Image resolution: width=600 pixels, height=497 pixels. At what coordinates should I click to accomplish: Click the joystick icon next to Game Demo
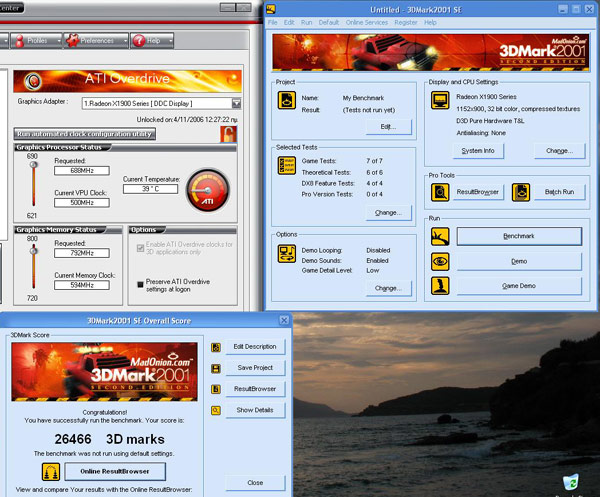point(440,286)
